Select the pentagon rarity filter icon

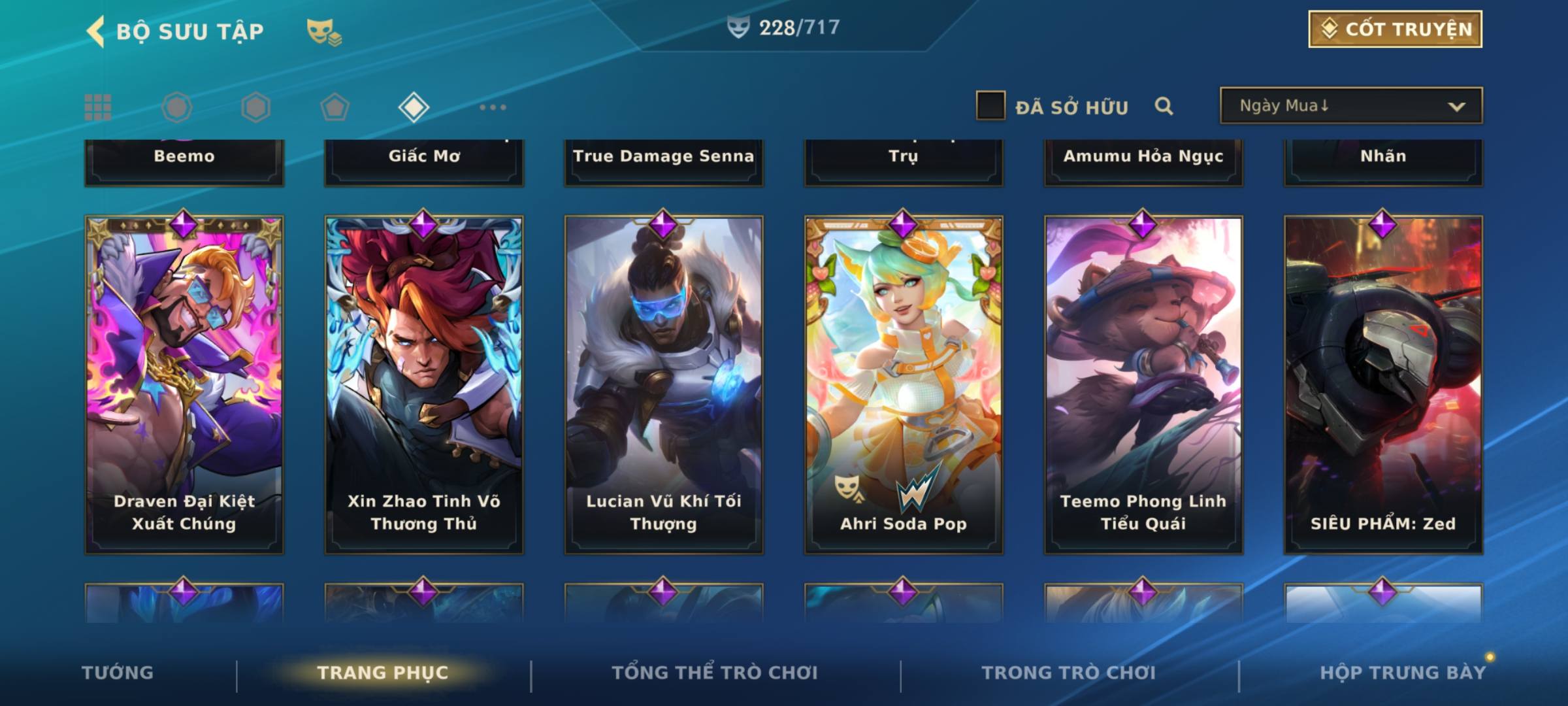[335, 107]
